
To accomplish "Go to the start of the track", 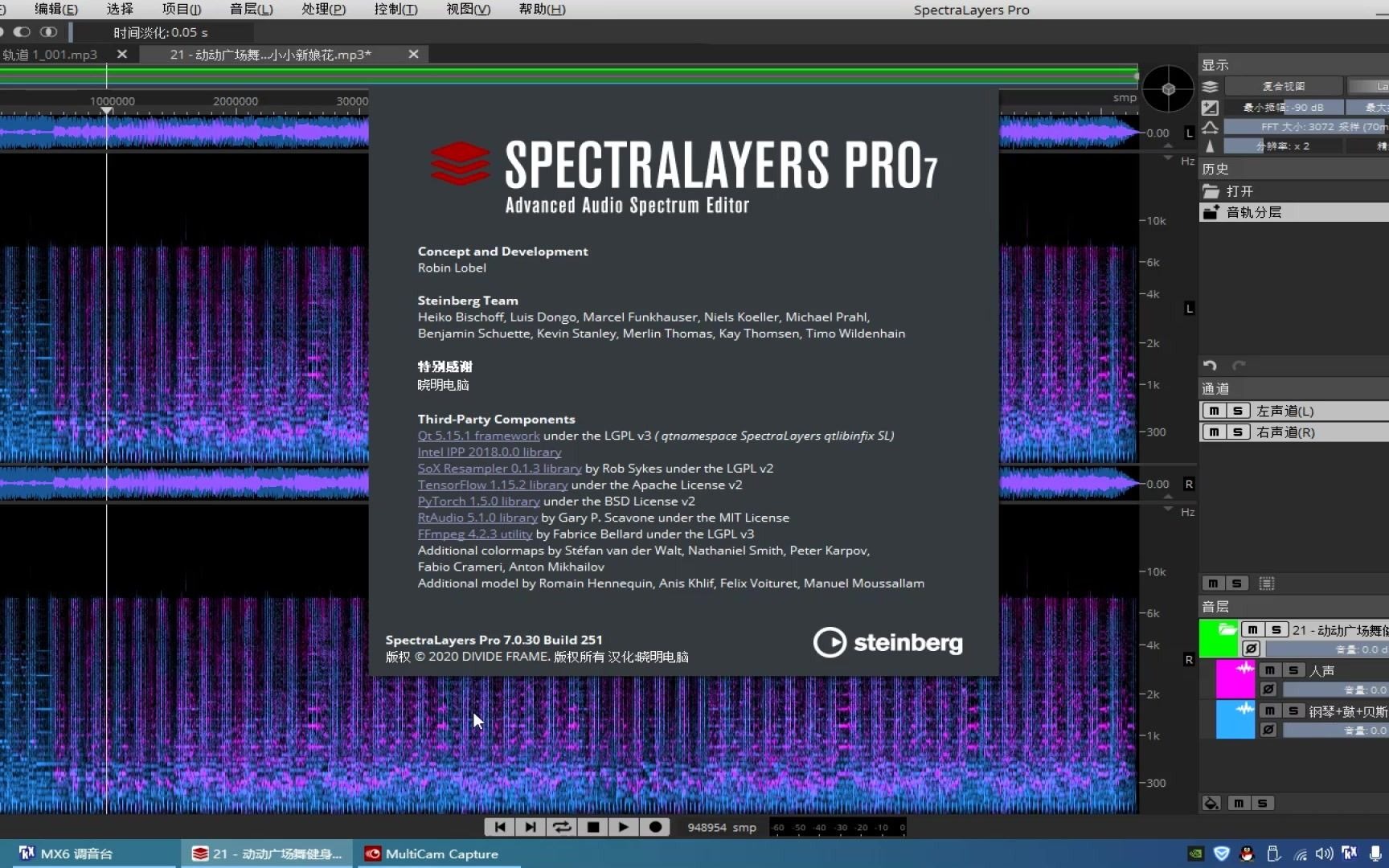I will pyautogui.click(x=499, y=827).
